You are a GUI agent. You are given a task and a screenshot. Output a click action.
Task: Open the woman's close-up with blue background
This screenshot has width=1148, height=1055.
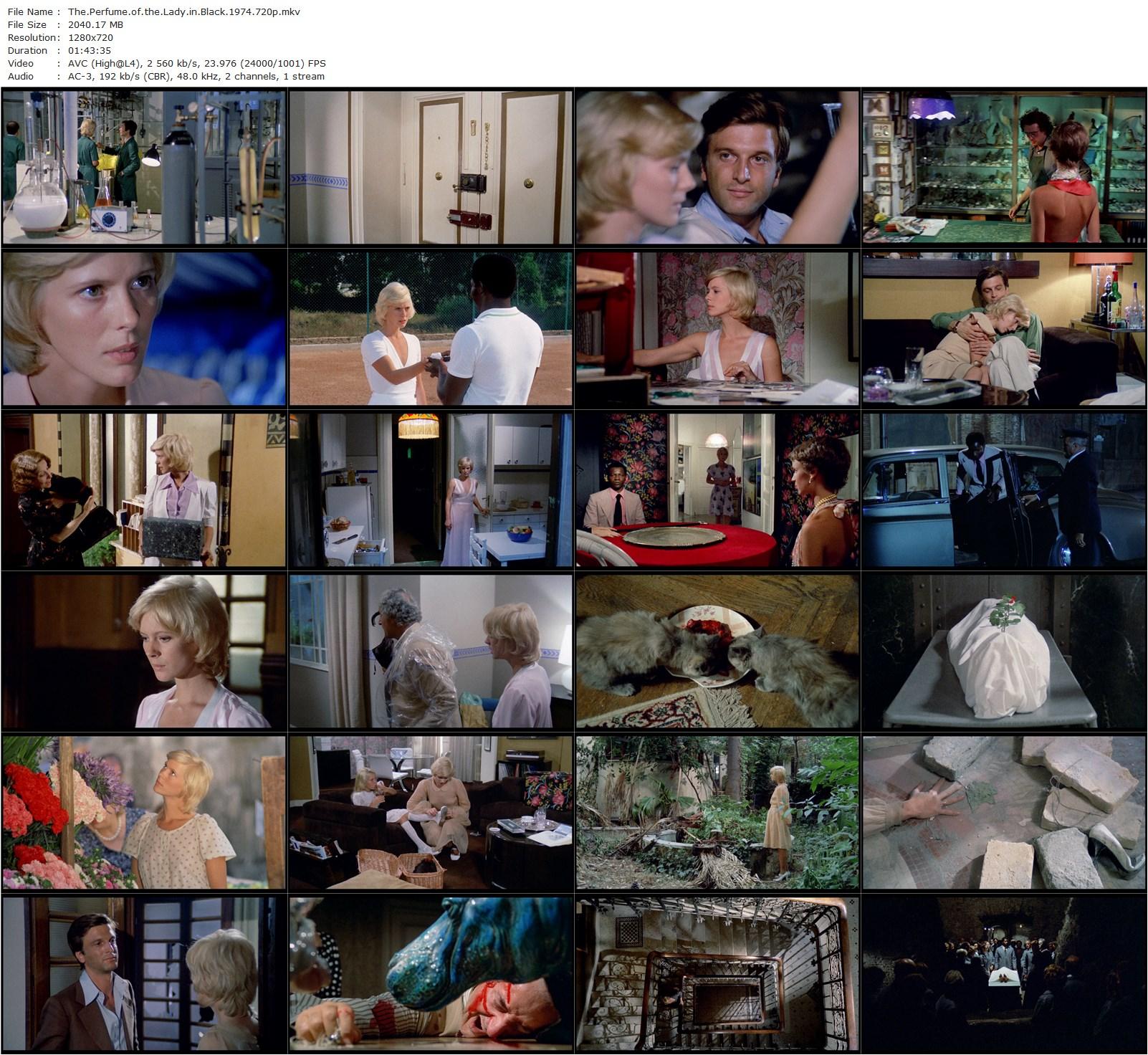tap(144, 328)
